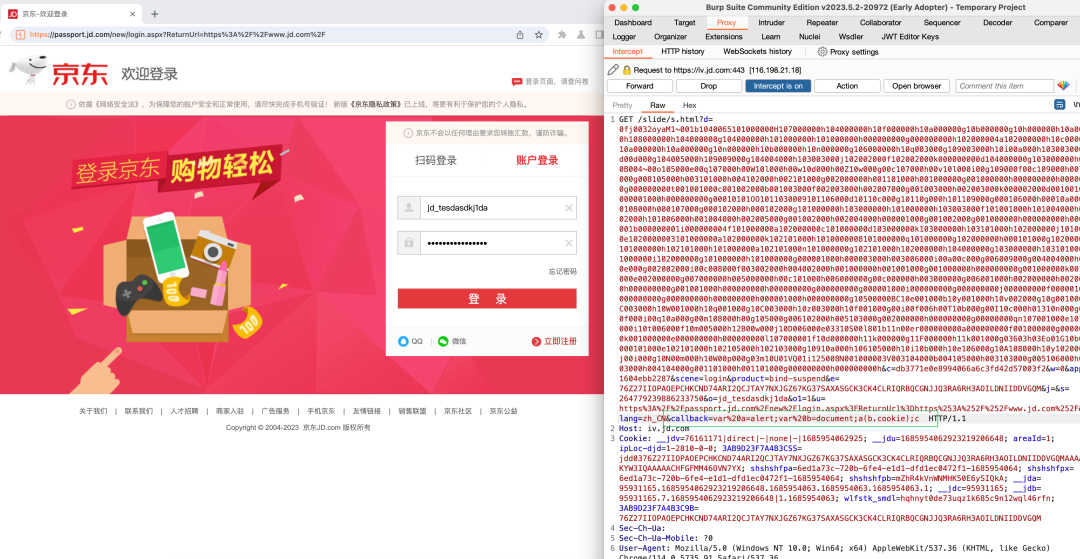Click the 忘记密码 forgot password link
Image resolution: width=1080 pixels, height=559 pixels.
click(x=563, y=271)
